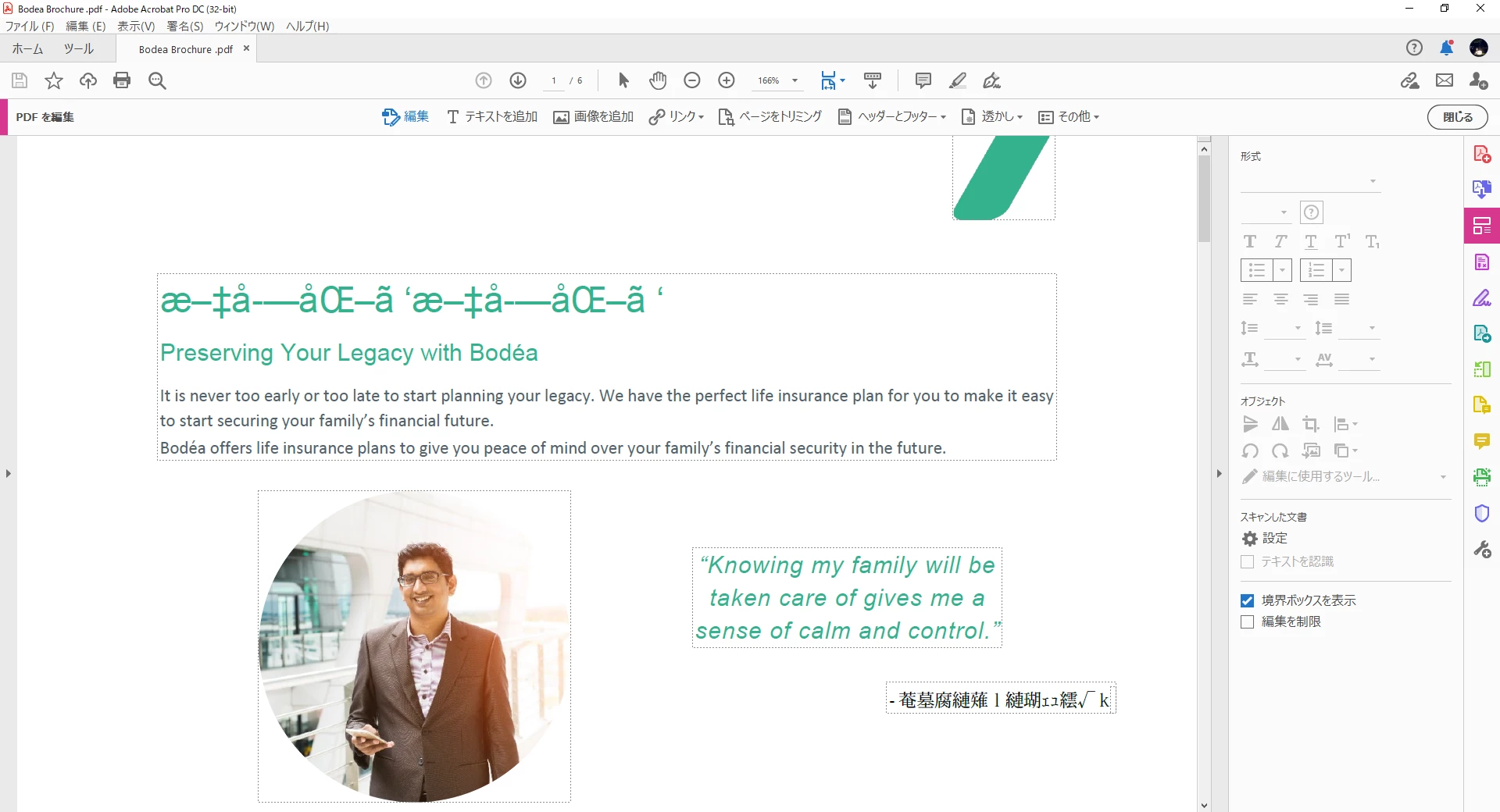Click the save file icon
1500x812 pixels.
coord(20,80)
